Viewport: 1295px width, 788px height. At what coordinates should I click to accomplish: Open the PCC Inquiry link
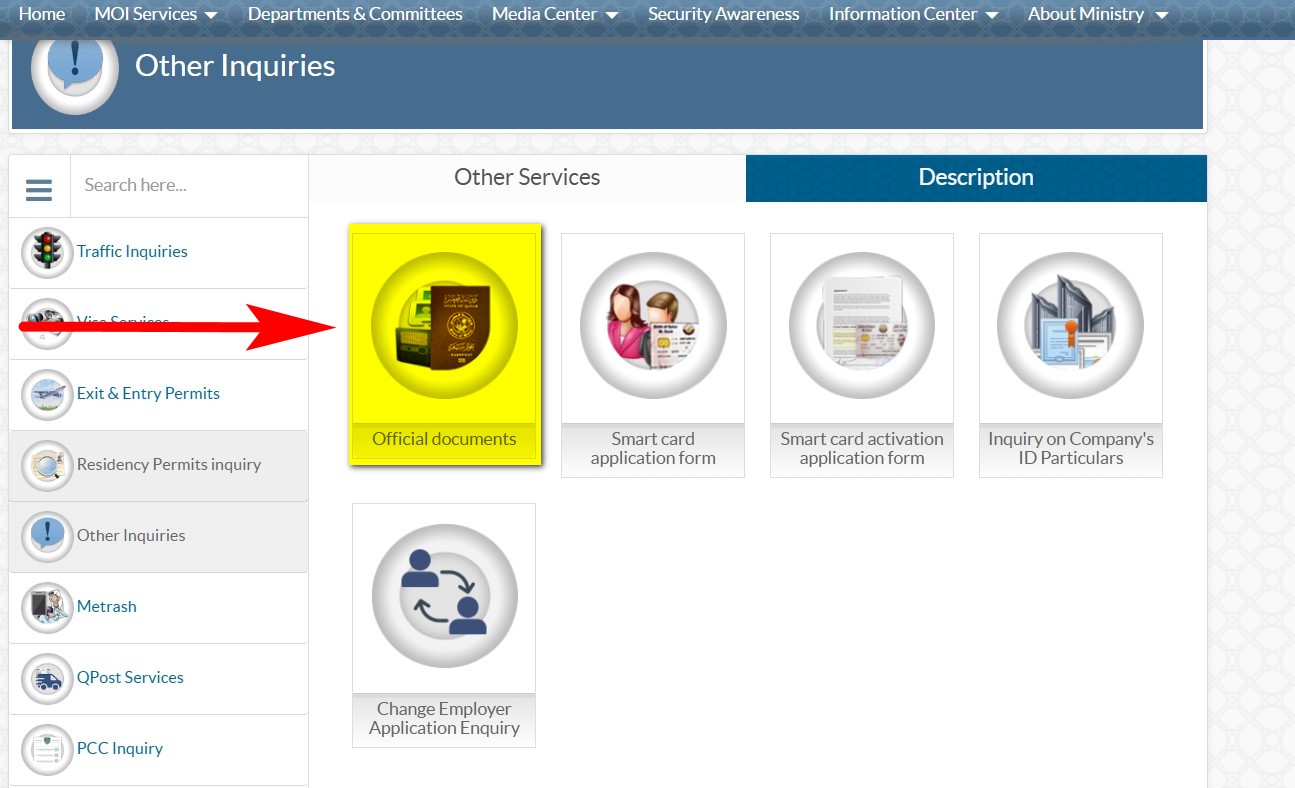(x=120, y=749)
